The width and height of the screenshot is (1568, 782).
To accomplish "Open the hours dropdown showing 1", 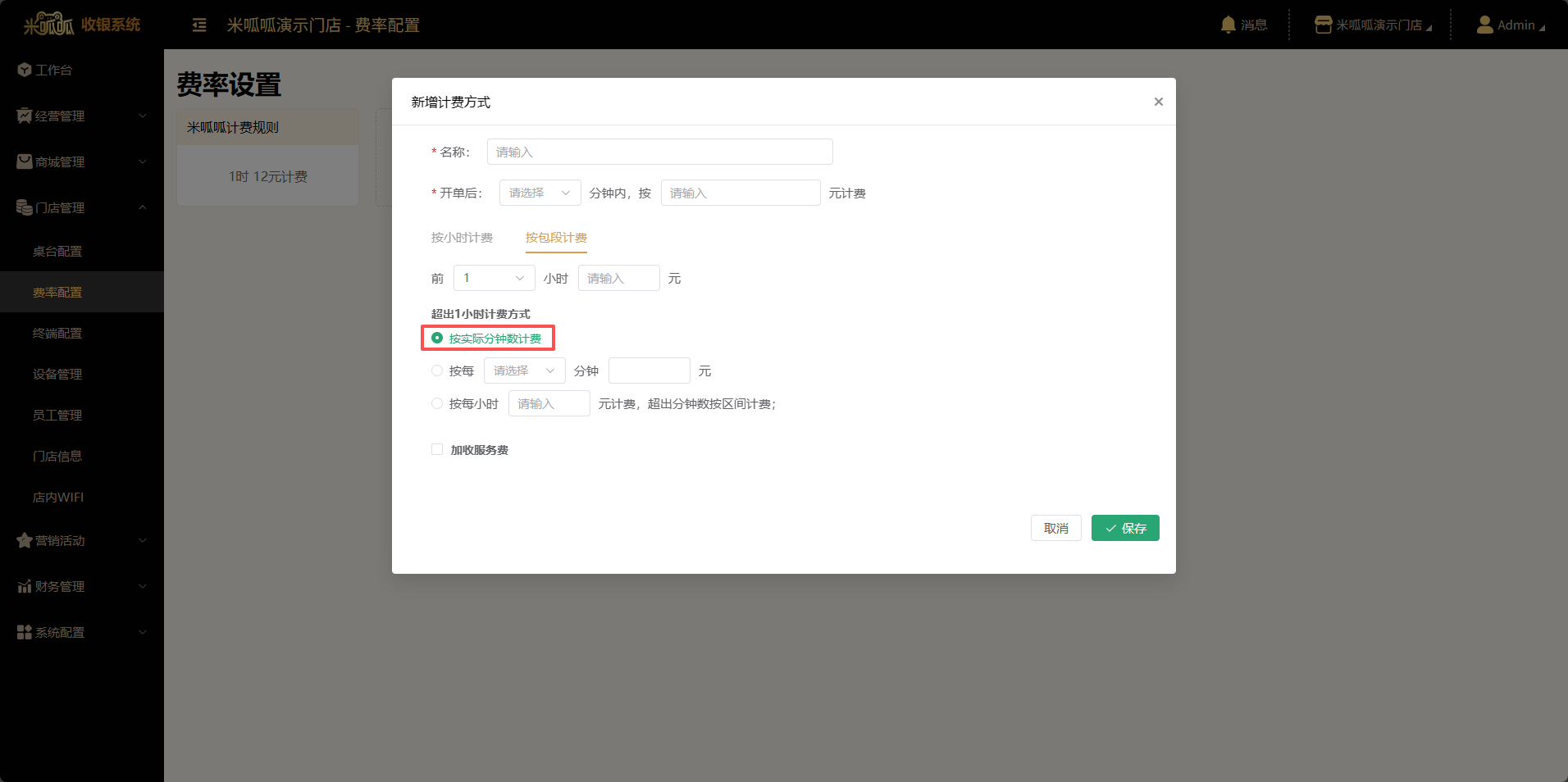I will (x=493, y=278).
